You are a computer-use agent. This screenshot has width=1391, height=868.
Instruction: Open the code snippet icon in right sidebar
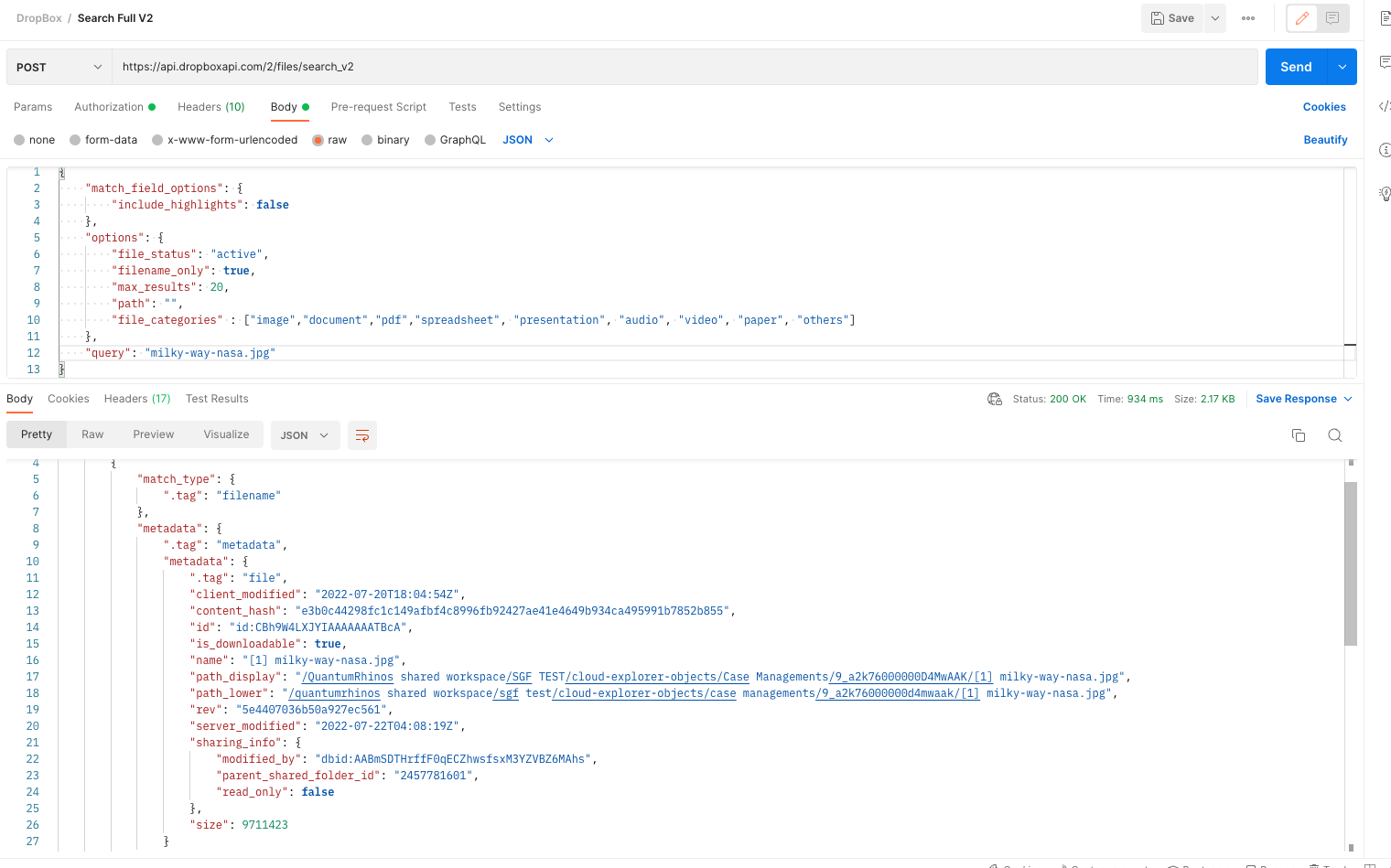[1385, 106]
